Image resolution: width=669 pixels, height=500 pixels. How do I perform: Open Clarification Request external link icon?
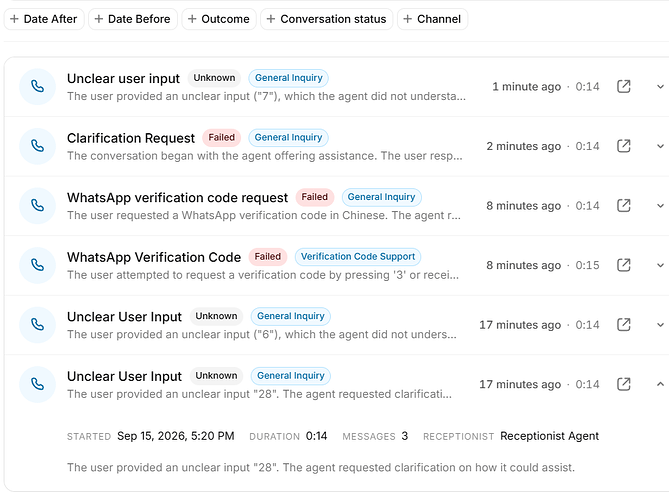(x=623, y=146)
